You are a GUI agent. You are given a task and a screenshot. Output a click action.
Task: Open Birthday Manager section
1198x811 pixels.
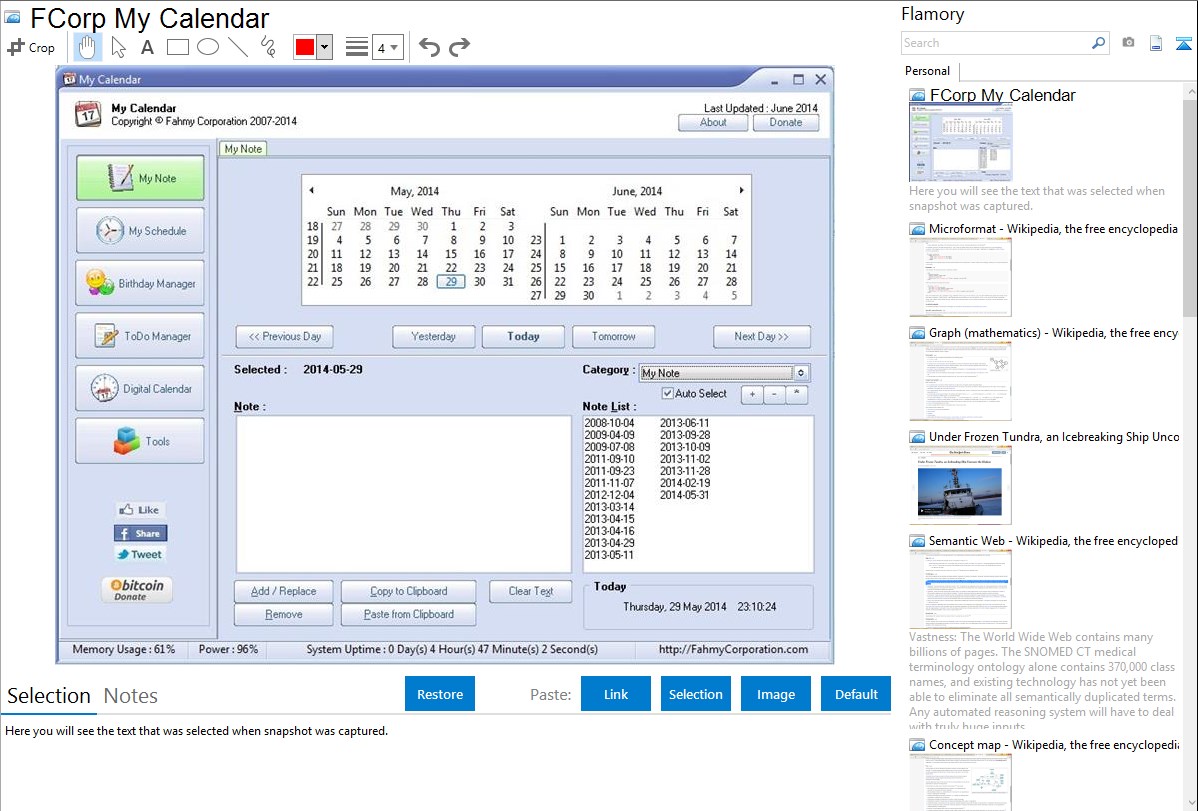tap(140, 284)
